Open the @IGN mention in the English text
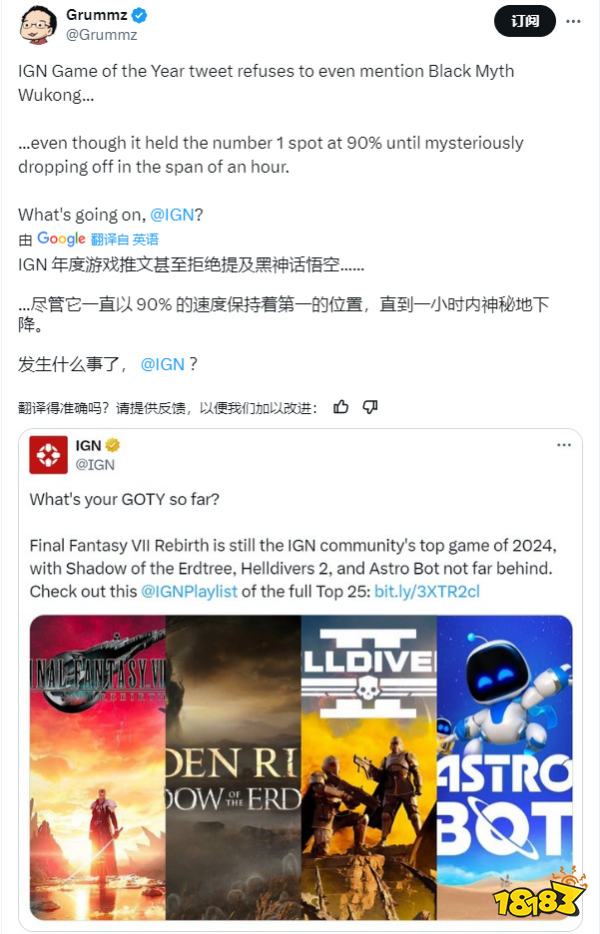Viewport: 600px width, 934px height. (x=172, y=214)
